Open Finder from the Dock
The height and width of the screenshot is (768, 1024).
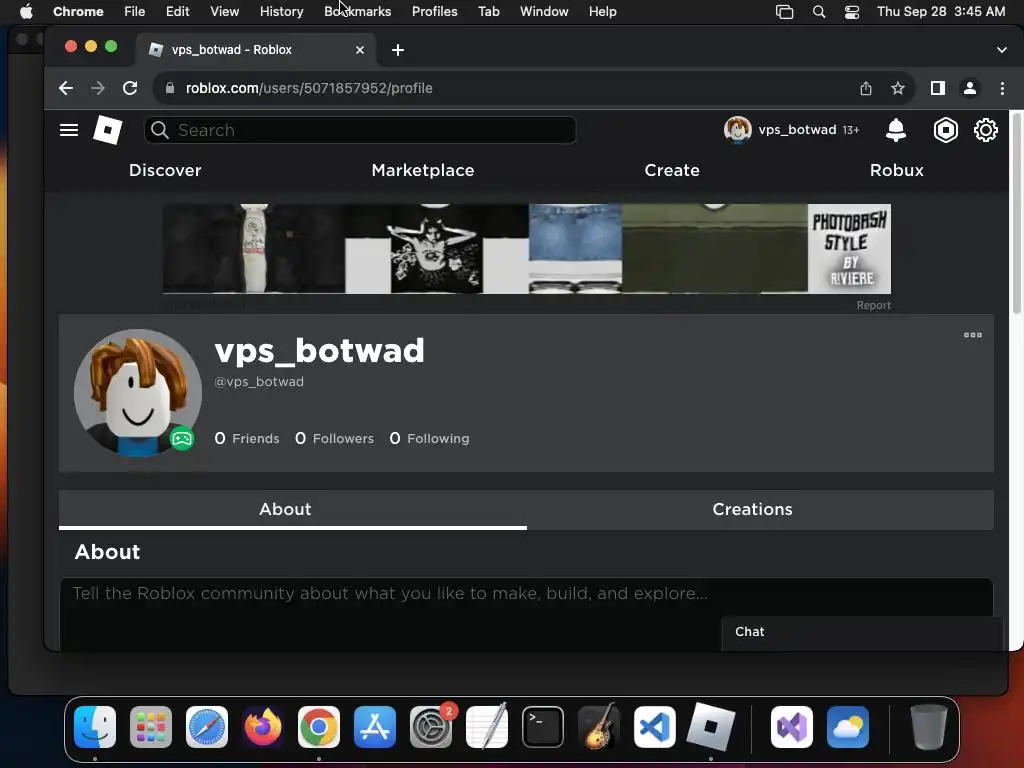coord(95,727)
